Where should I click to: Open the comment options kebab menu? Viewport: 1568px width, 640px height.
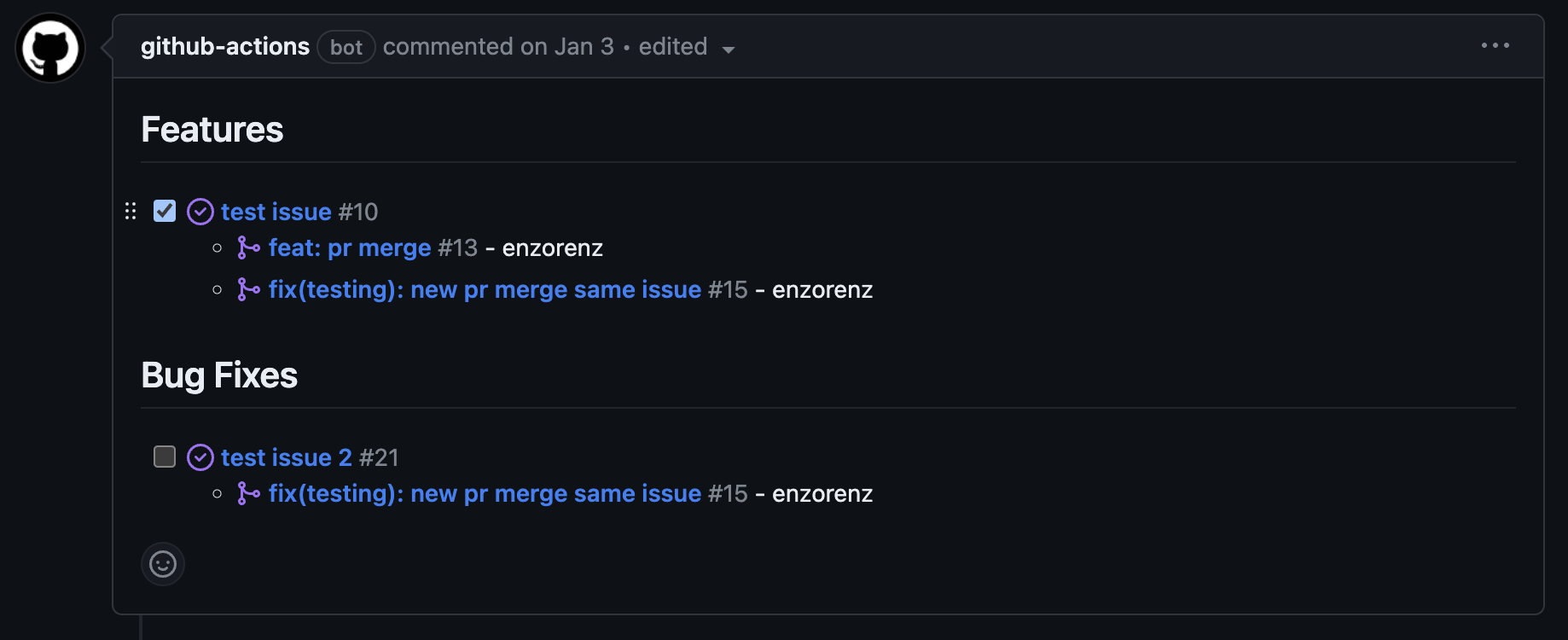point(1495,46)
